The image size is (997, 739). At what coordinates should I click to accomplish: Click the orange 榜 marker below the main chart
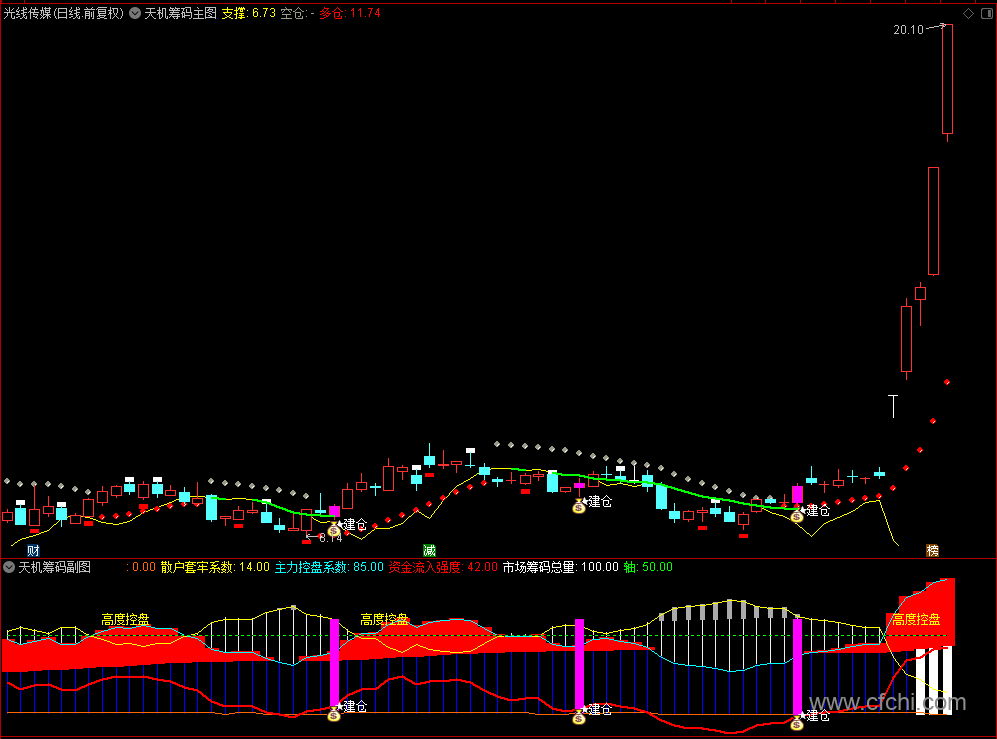point(932,551)
